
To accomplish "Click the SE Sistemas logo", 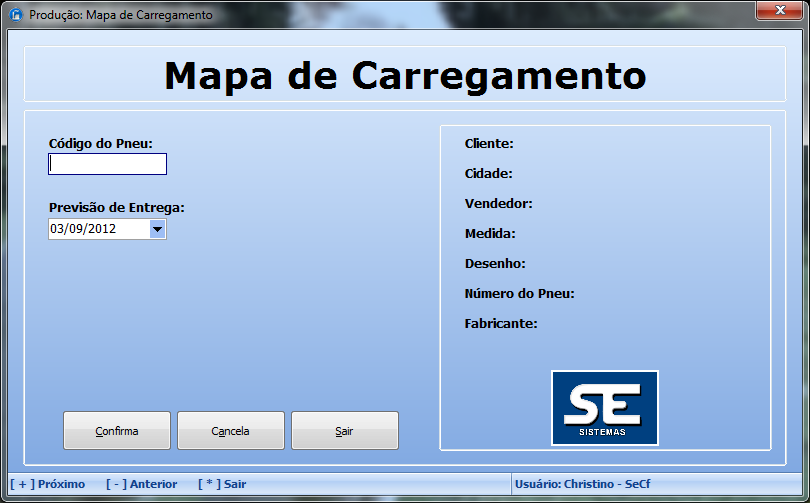I will (604, 407).
